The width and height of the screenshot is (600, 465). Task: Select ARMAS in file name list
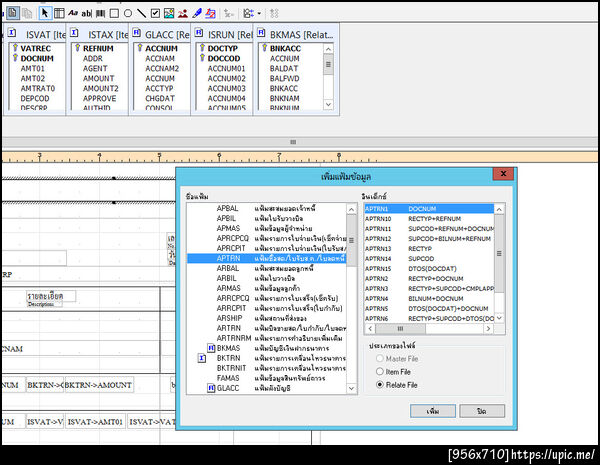coord(266,288)
